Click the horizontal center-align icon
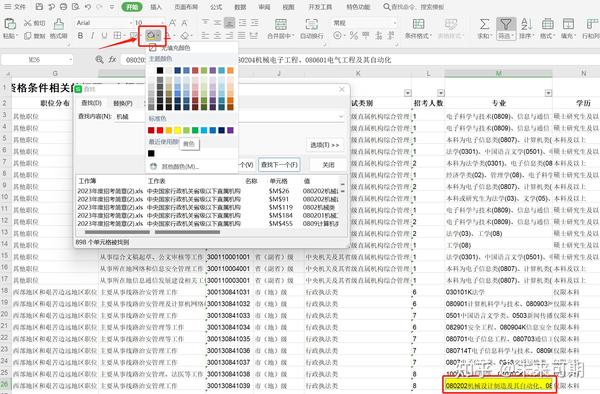 [x=217, y=36]
